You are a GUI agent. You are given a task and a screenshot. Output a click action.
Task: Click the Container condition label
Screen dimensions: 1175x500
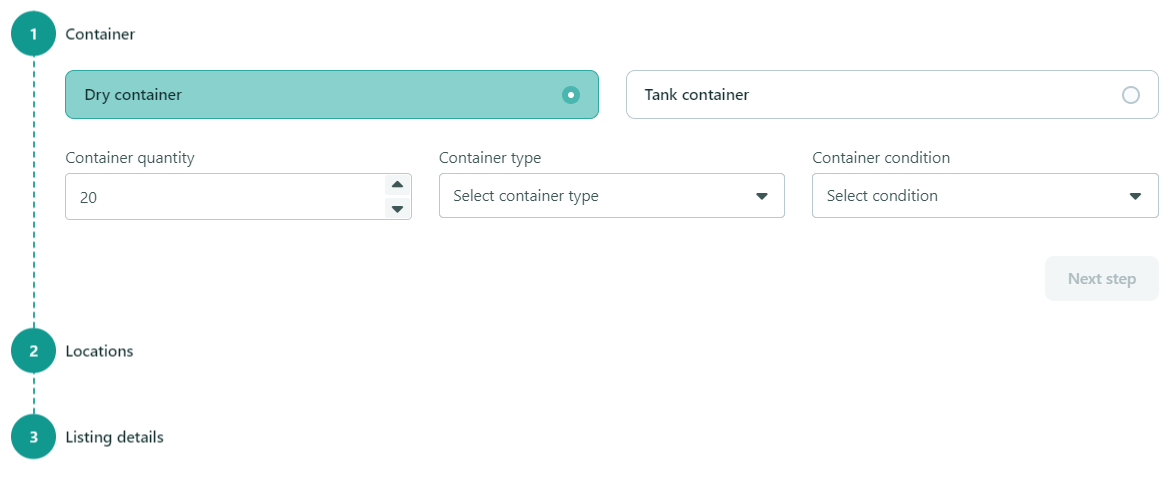pyautogui.click(x=881, y=158)
